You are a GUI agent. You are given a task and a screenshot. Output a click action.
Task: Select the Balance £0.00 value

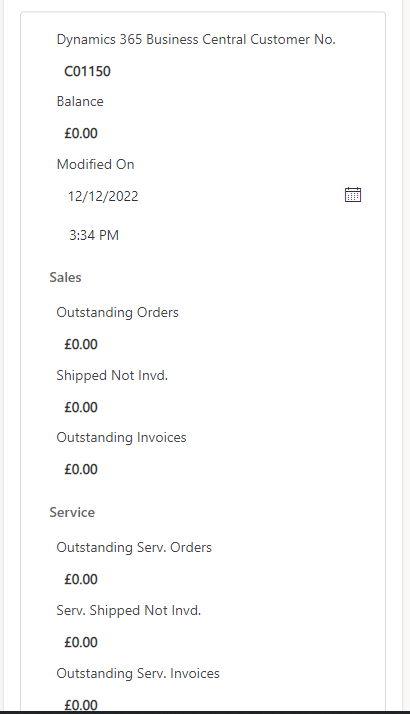click(x=81, y=133)
